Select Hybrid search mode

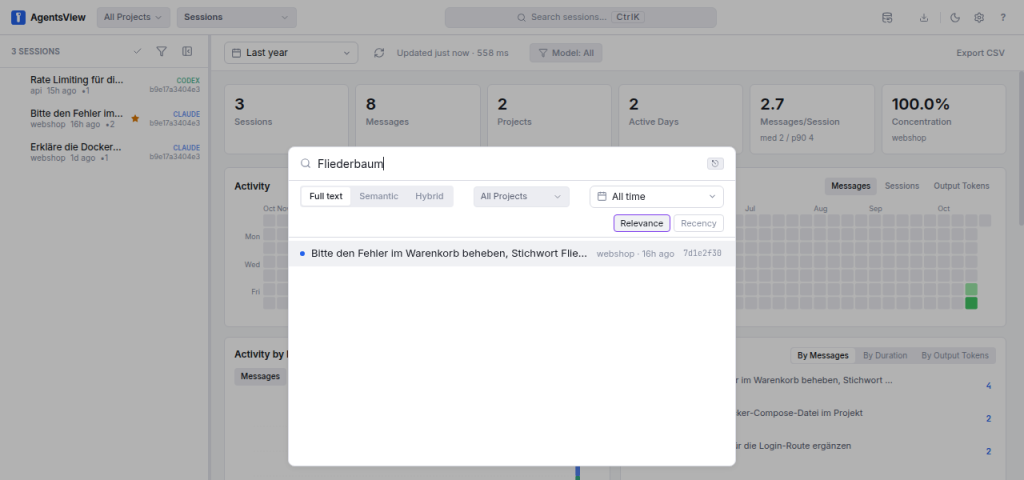(x=429, y=196)
